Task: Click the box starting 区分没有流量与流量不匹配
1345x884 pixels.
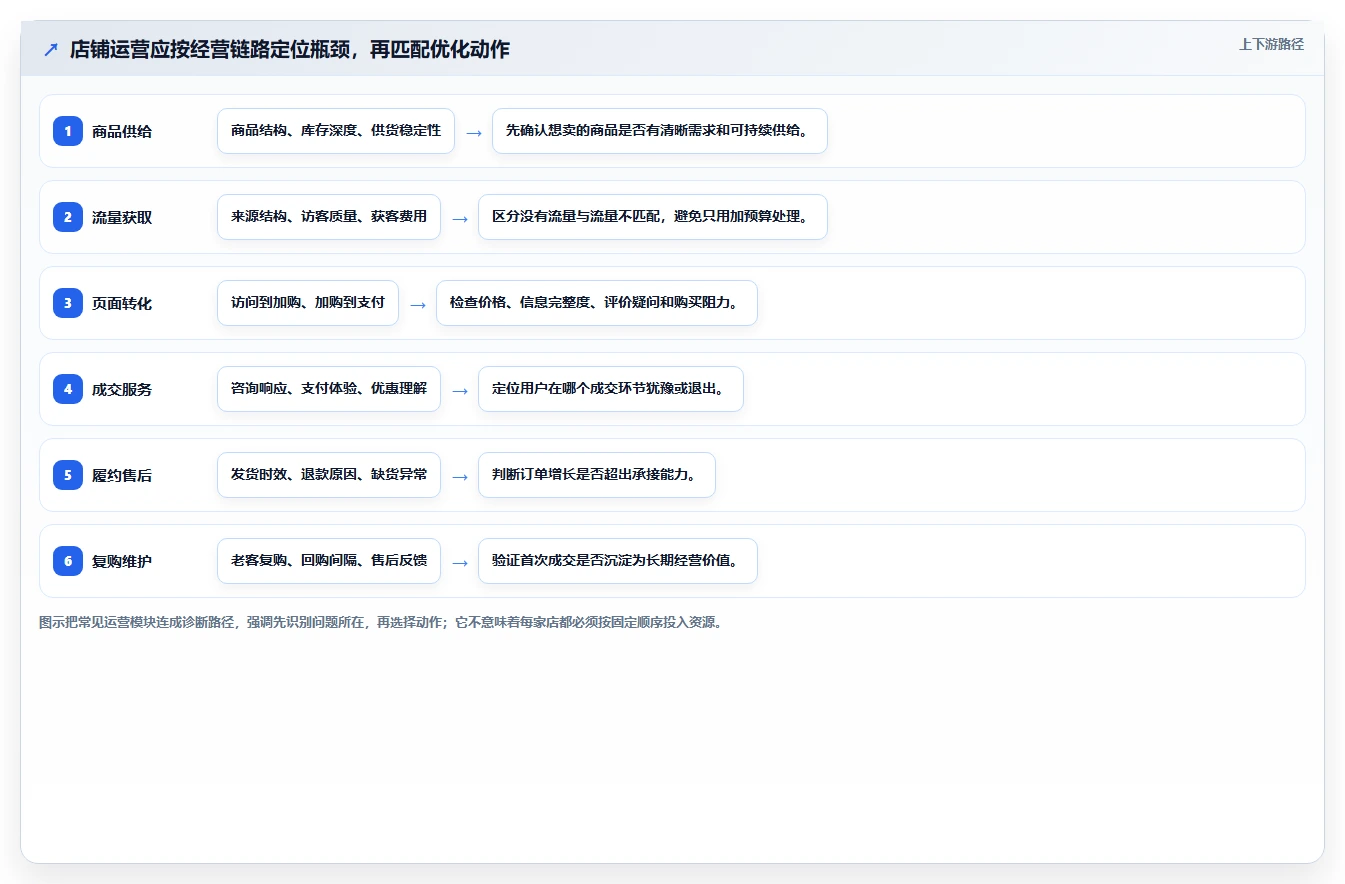Action: [x=653, y=217]
